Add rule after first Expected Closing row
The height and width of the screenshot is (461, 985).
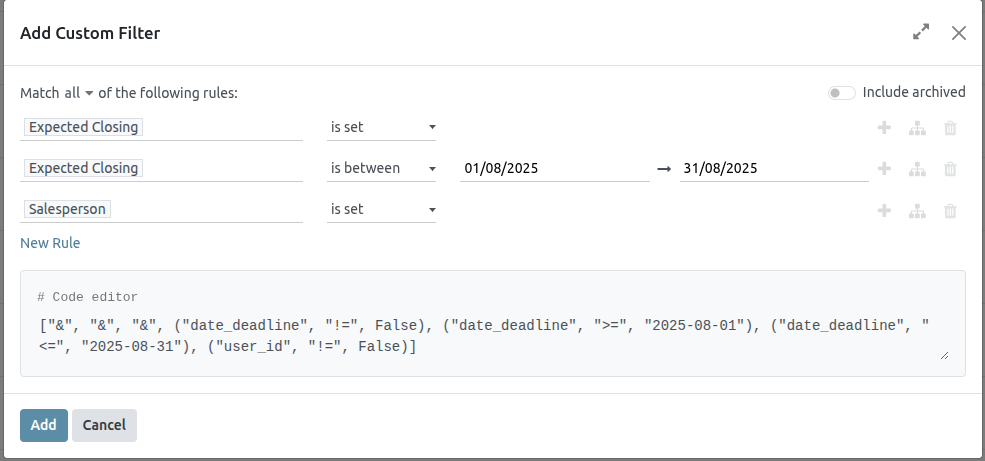click(884, 128)
